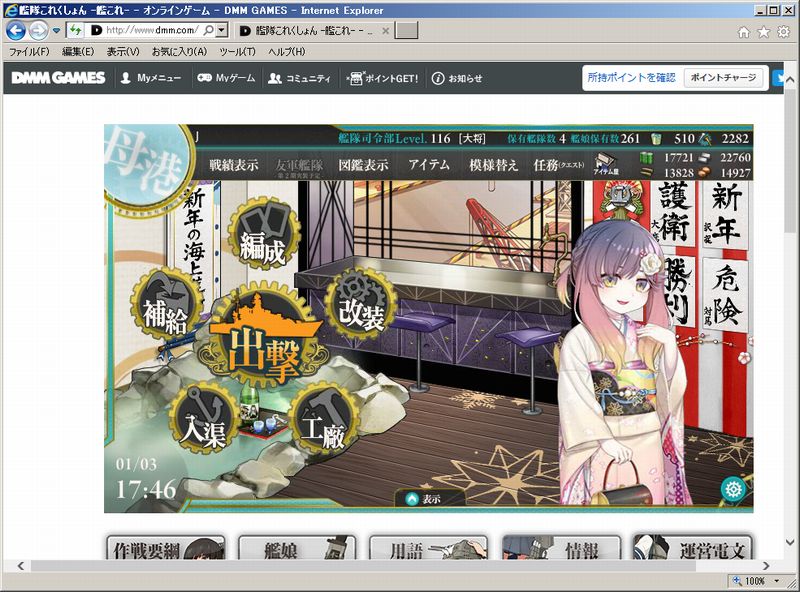Open the お知らせ notices link
This screenshot has height=592, width=800.
457,78
